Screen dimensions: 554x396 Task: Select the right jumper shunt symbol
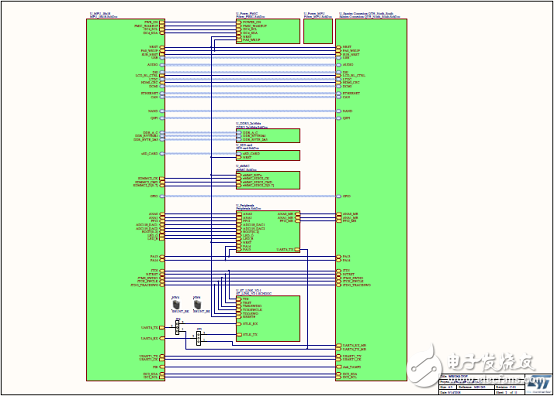point(197,304)
